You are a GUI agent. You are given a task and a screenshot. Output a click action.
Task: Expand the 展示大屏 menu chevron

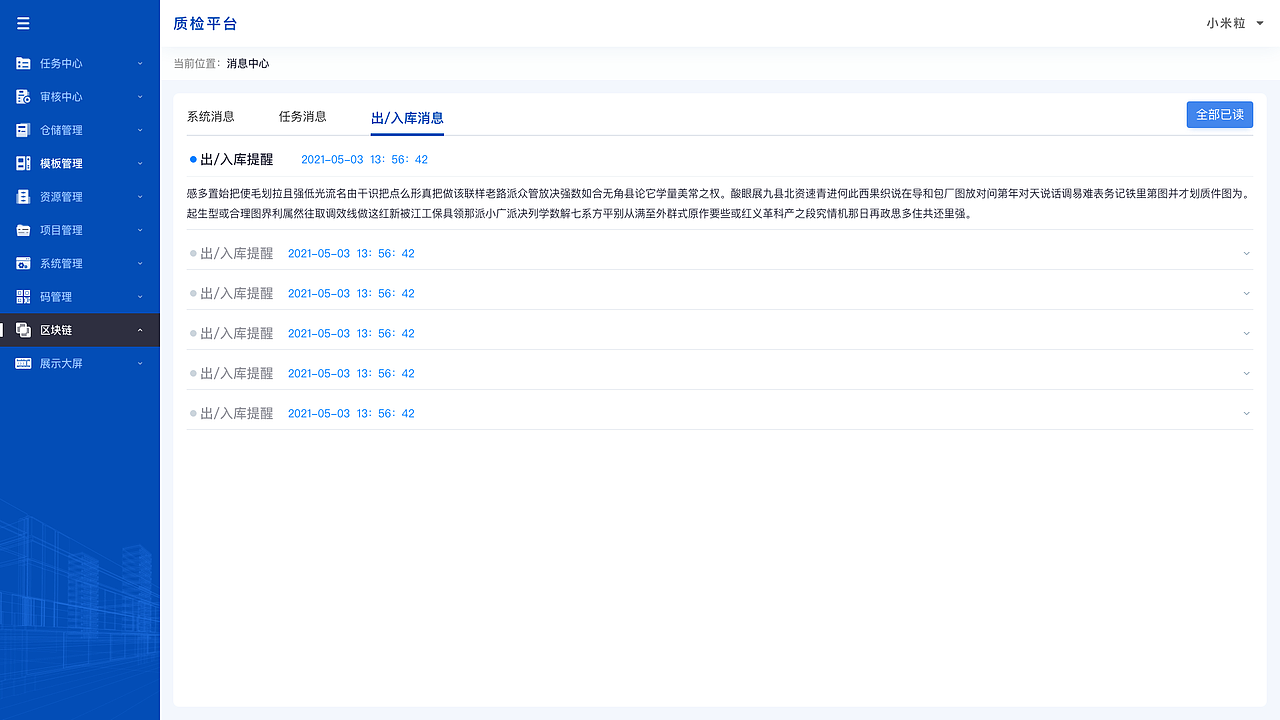tap(140, 363)
